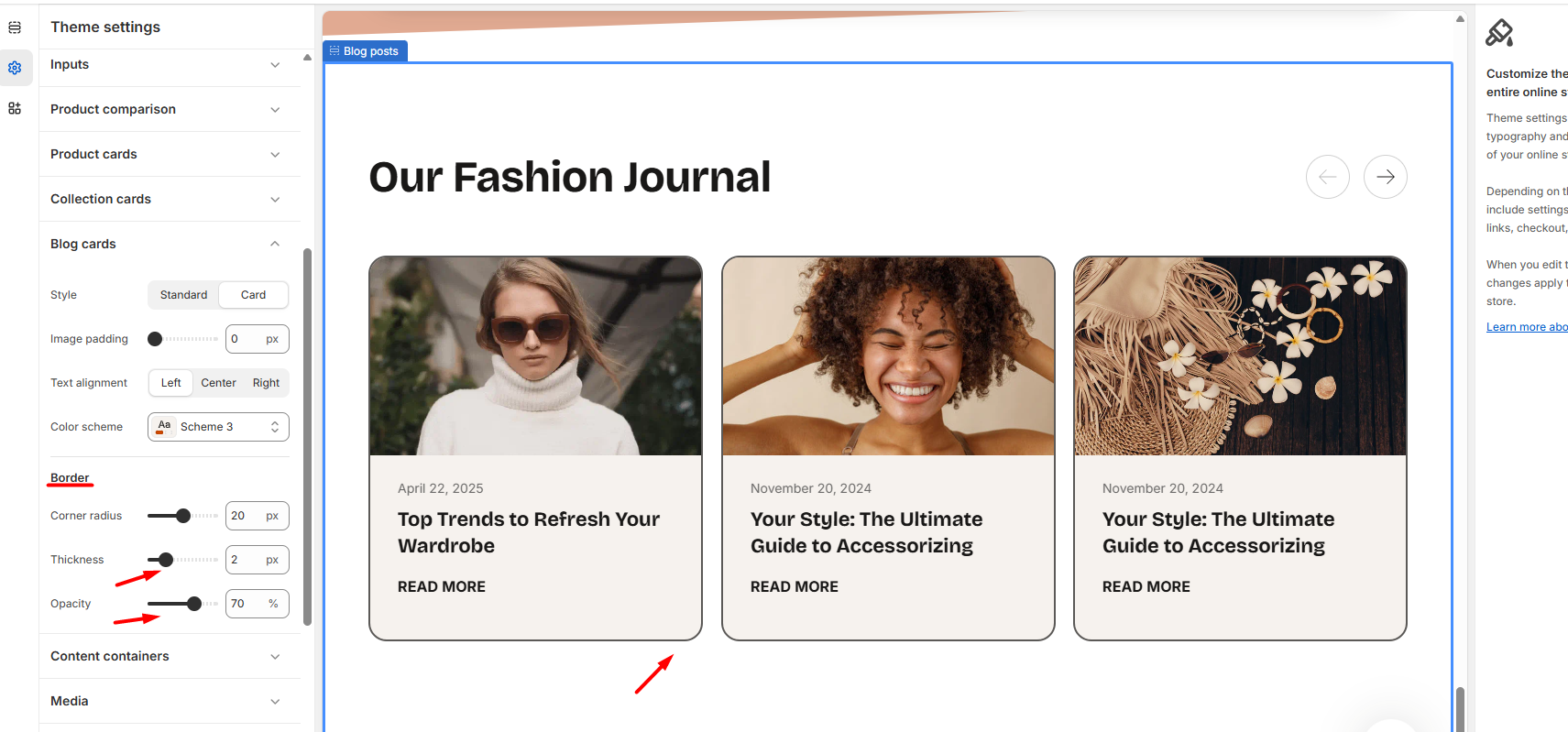The height and width of the screenshot is (732, 1568).
Task: Click the settings panel vertical scrollbar
Action: [307, 436]
